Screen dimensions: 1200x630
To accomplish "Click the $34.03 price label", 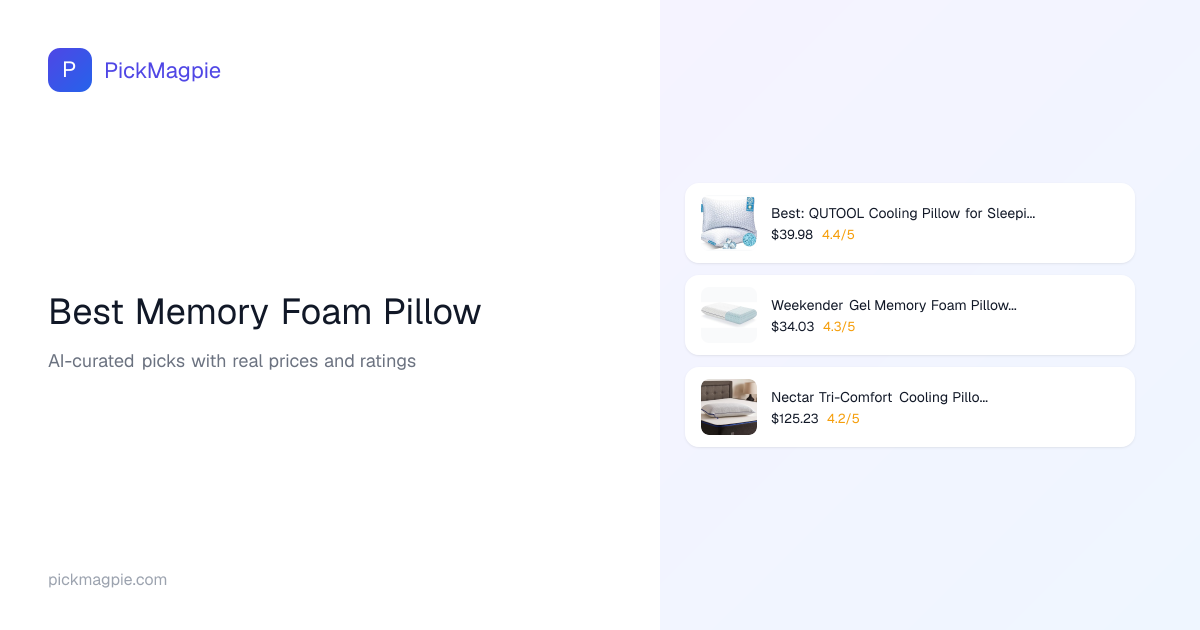I will point(793,327).
